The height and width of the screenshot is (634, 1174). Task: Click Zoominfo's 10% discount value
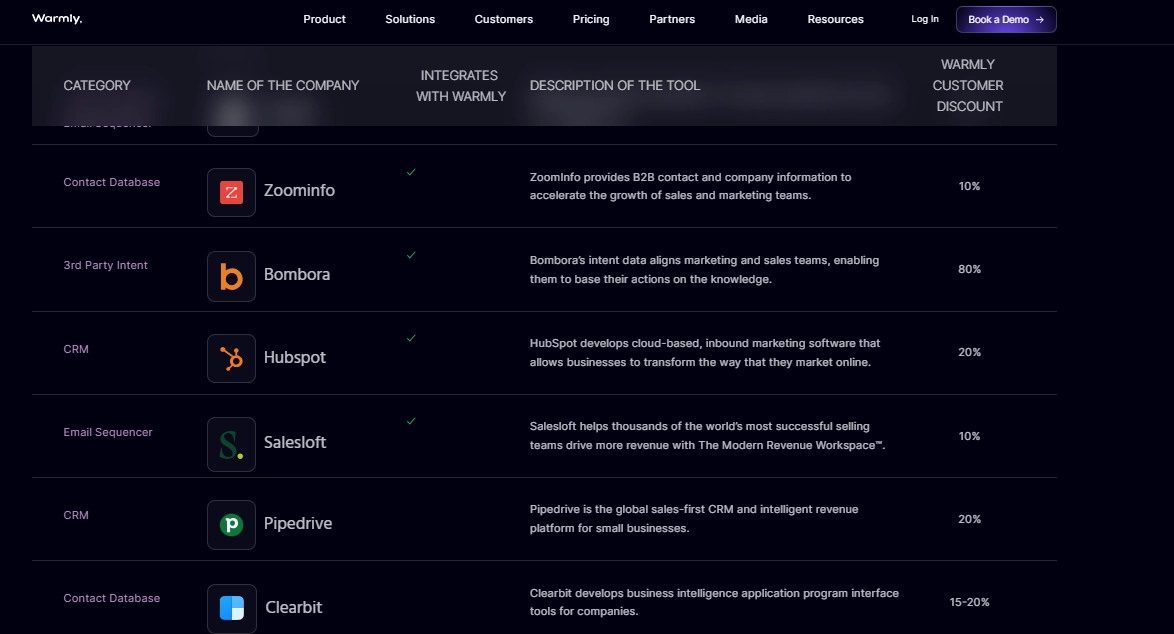[969, 186]
